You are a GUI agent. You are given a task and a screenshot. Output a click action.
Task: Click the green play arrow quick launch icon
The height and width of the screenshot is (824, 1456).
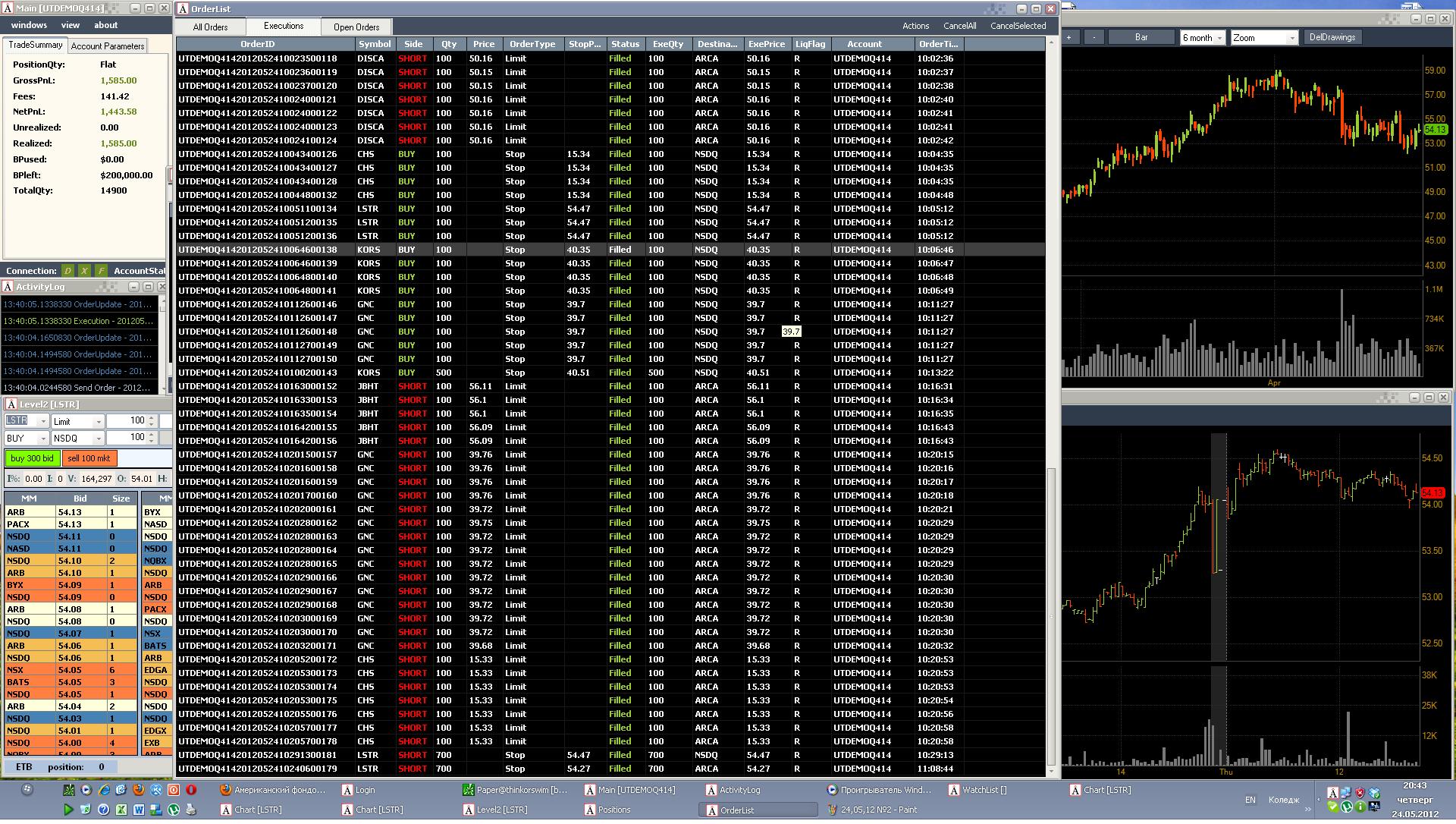[x=68, y=810]
